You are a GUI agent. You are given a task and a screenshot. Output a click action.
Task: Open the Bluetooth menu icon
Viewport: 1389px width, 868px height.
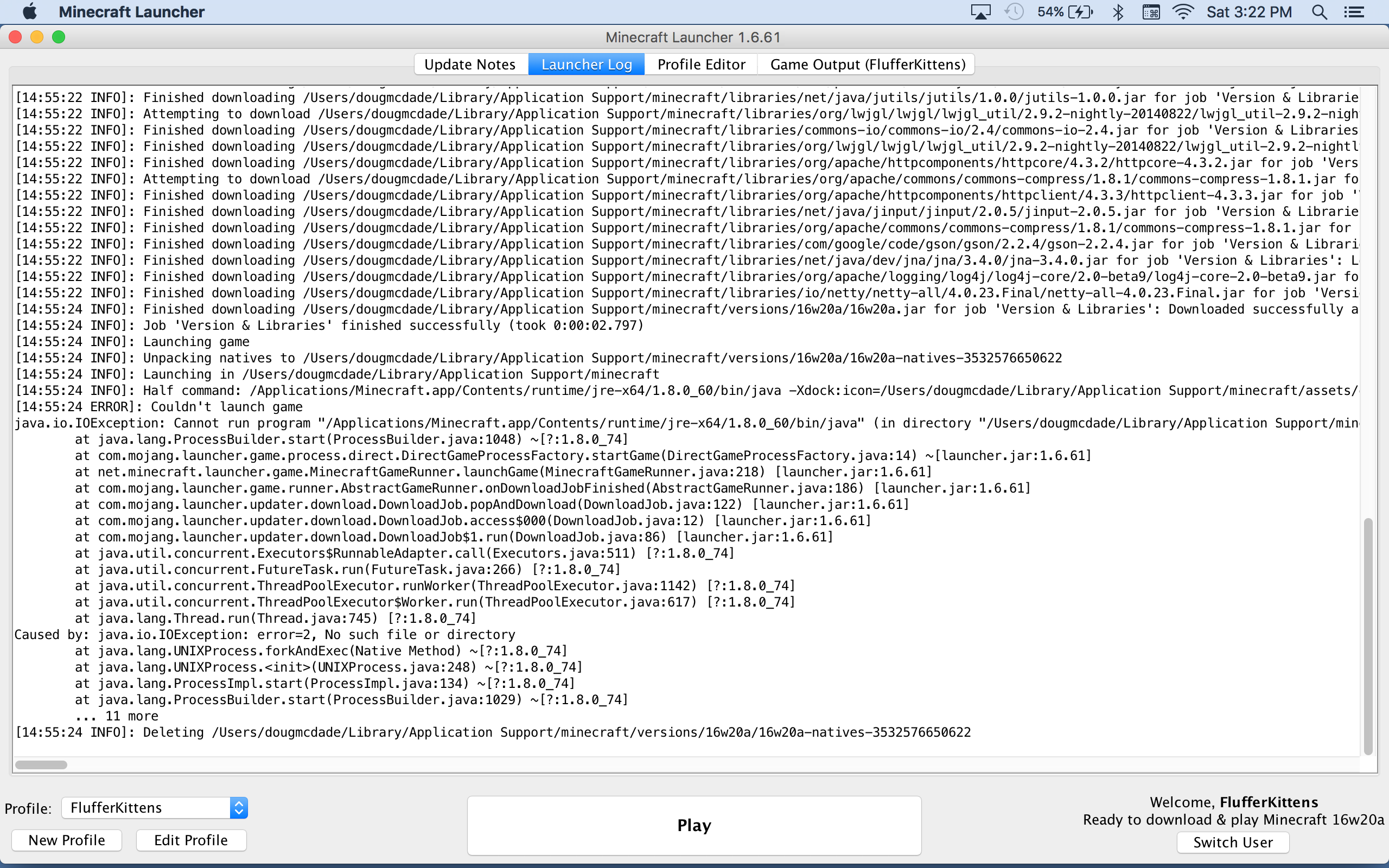(1118, 11)
